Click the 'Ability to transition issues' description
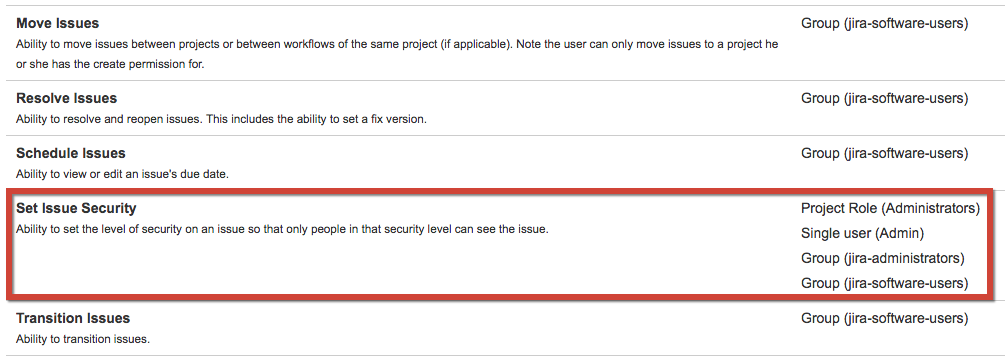The width and height of the screenshot is (1005, 364). coord(83,339)
